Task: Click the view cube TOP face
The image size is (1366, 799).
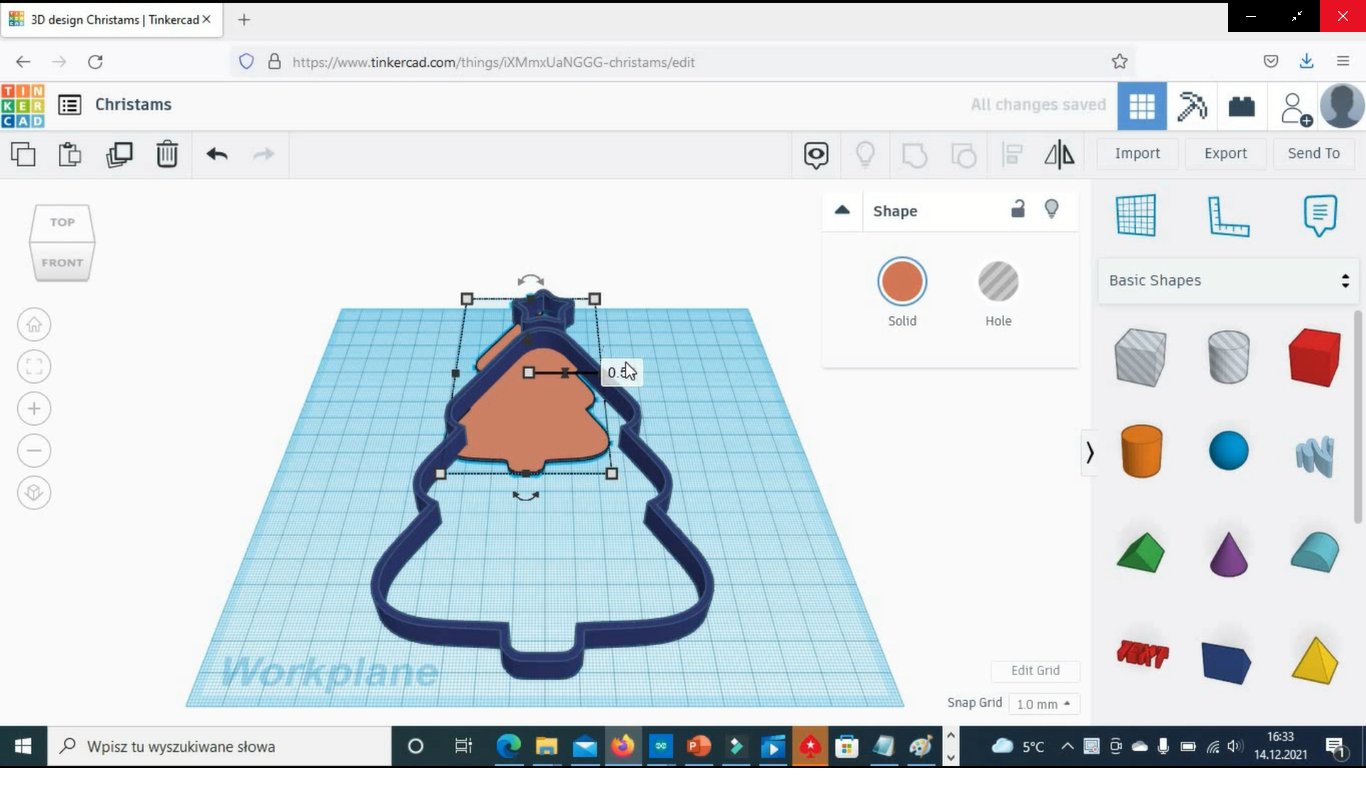Action: click(x=62, y=222)
